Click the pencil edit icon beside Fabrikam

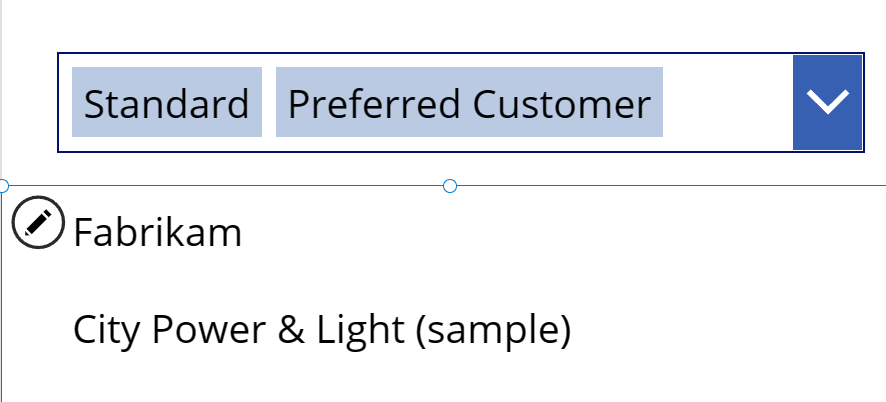(38, 222)
